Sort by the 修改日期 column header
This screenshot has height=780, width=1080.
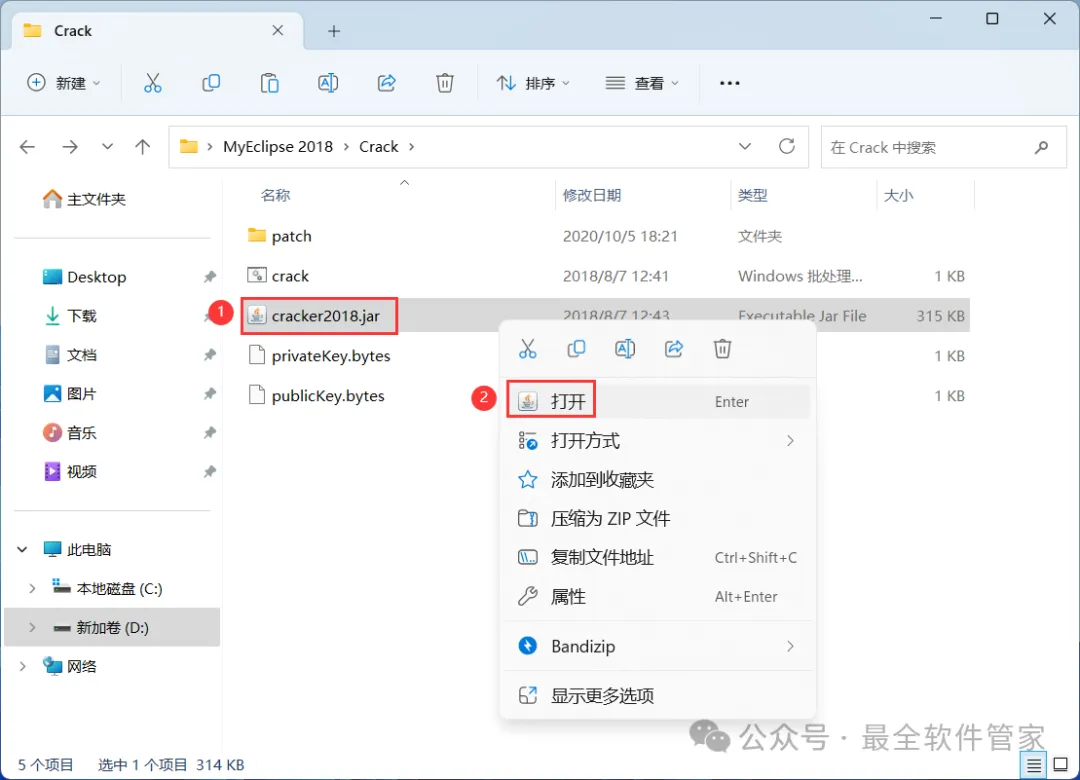click(x=592, y=196)
